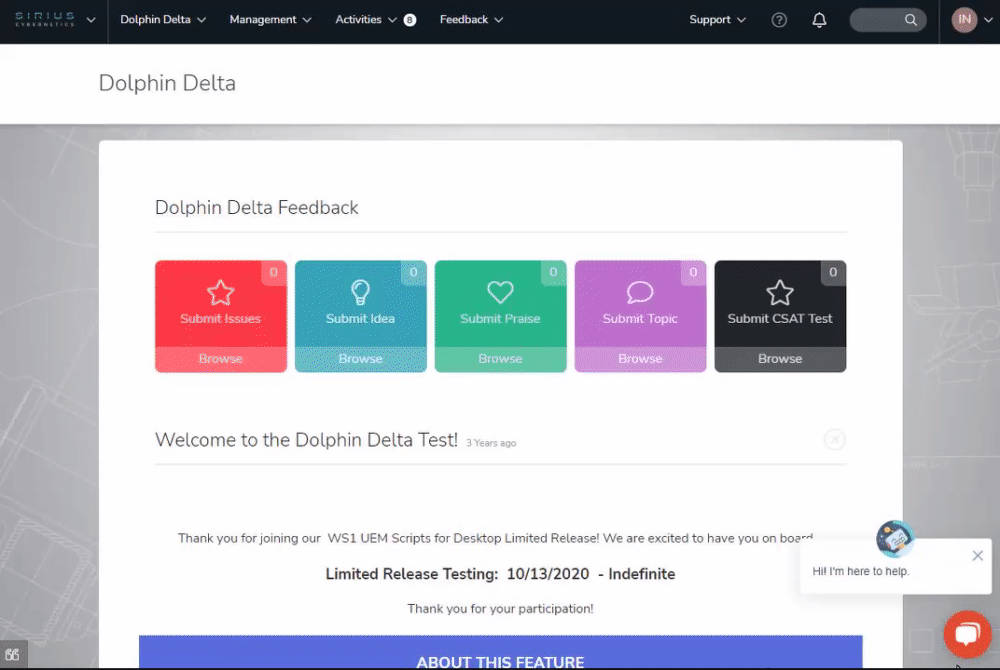Click the Issues count badge
1000x670 pixels.
[274, 272]
